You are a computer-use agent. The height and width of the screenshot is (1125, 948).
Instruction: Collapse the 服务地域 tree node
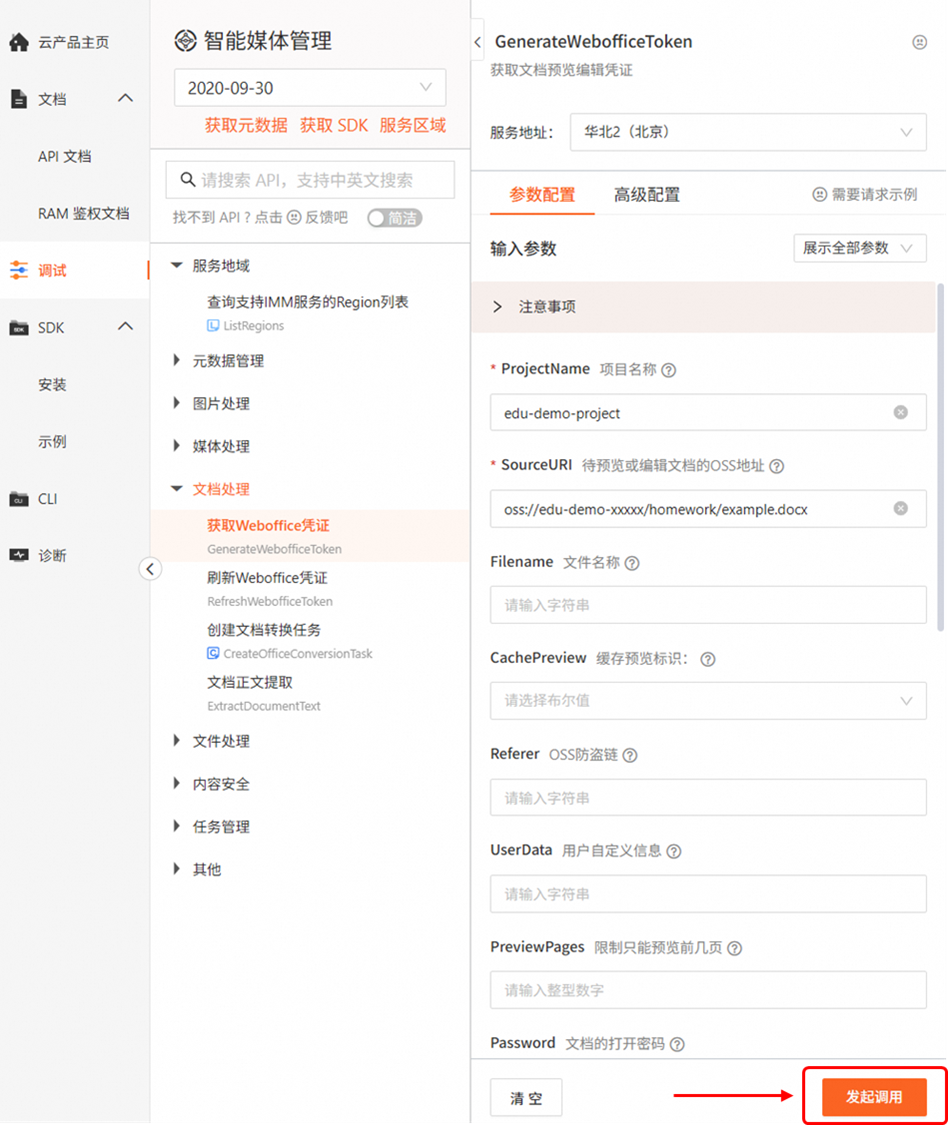(x=177, y=265)
